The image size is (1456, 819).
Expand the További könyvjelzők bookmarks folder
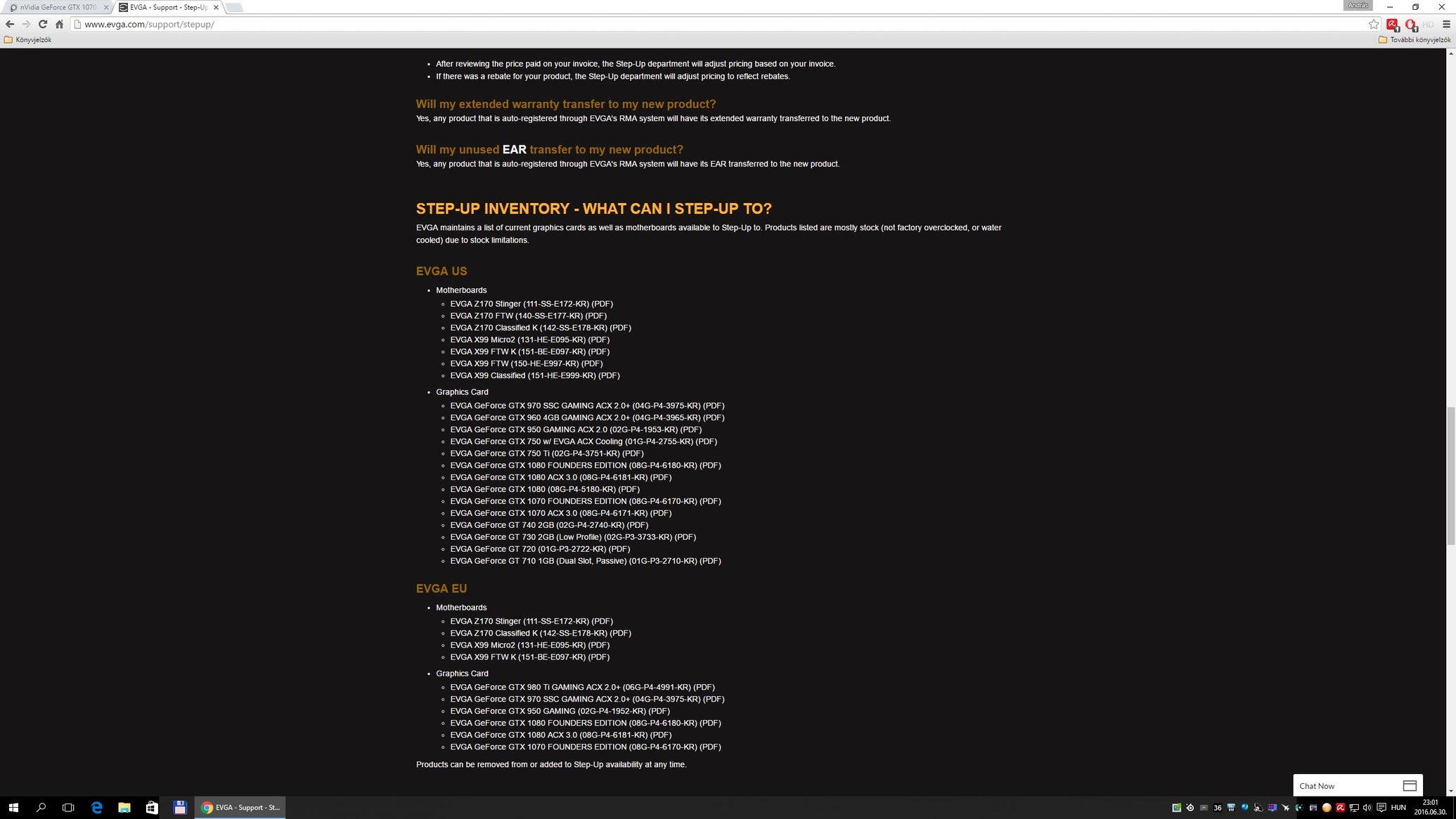click(x=1415, y=40)
